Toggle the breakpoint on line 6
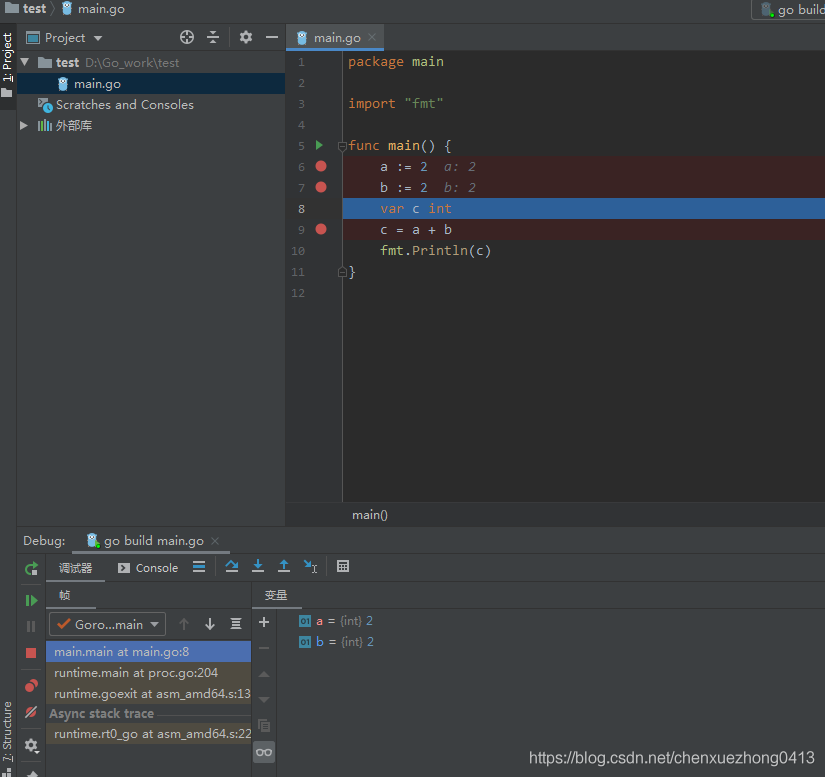825x777 pixels. point(321,166)
